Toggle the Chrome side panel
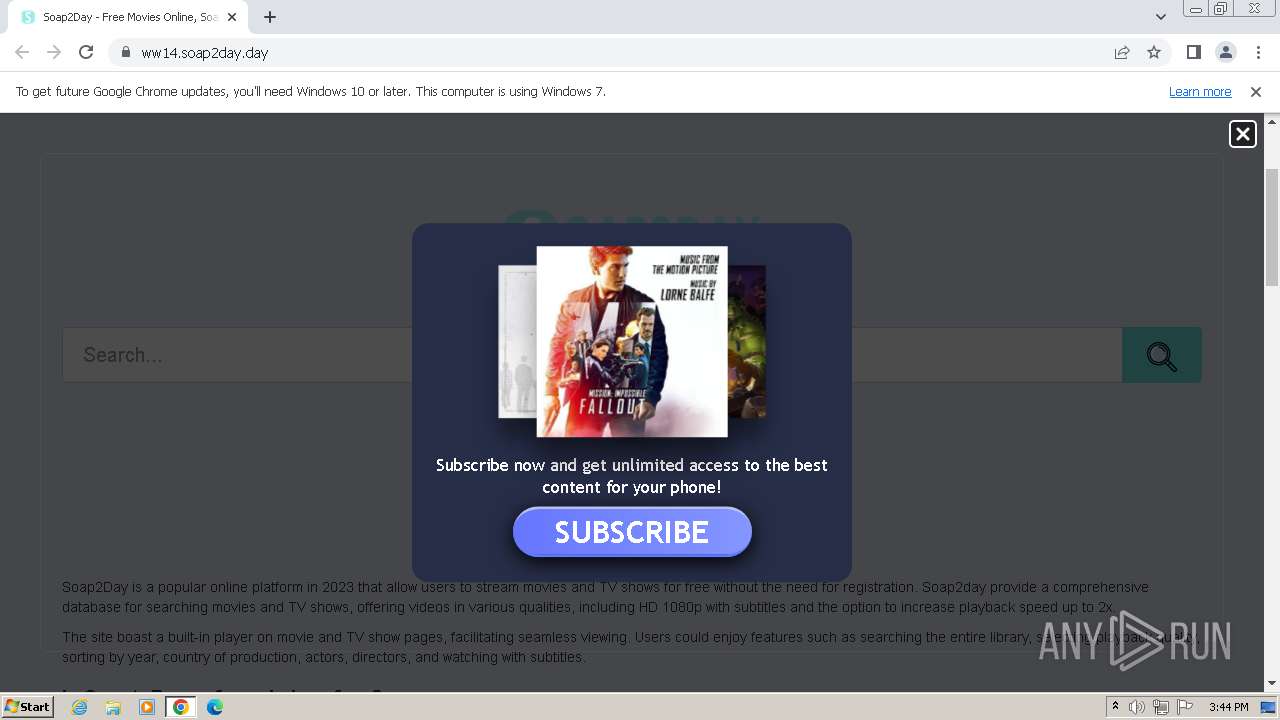The width and height of the screenshot is (1280, 720). click(1193, 53)
